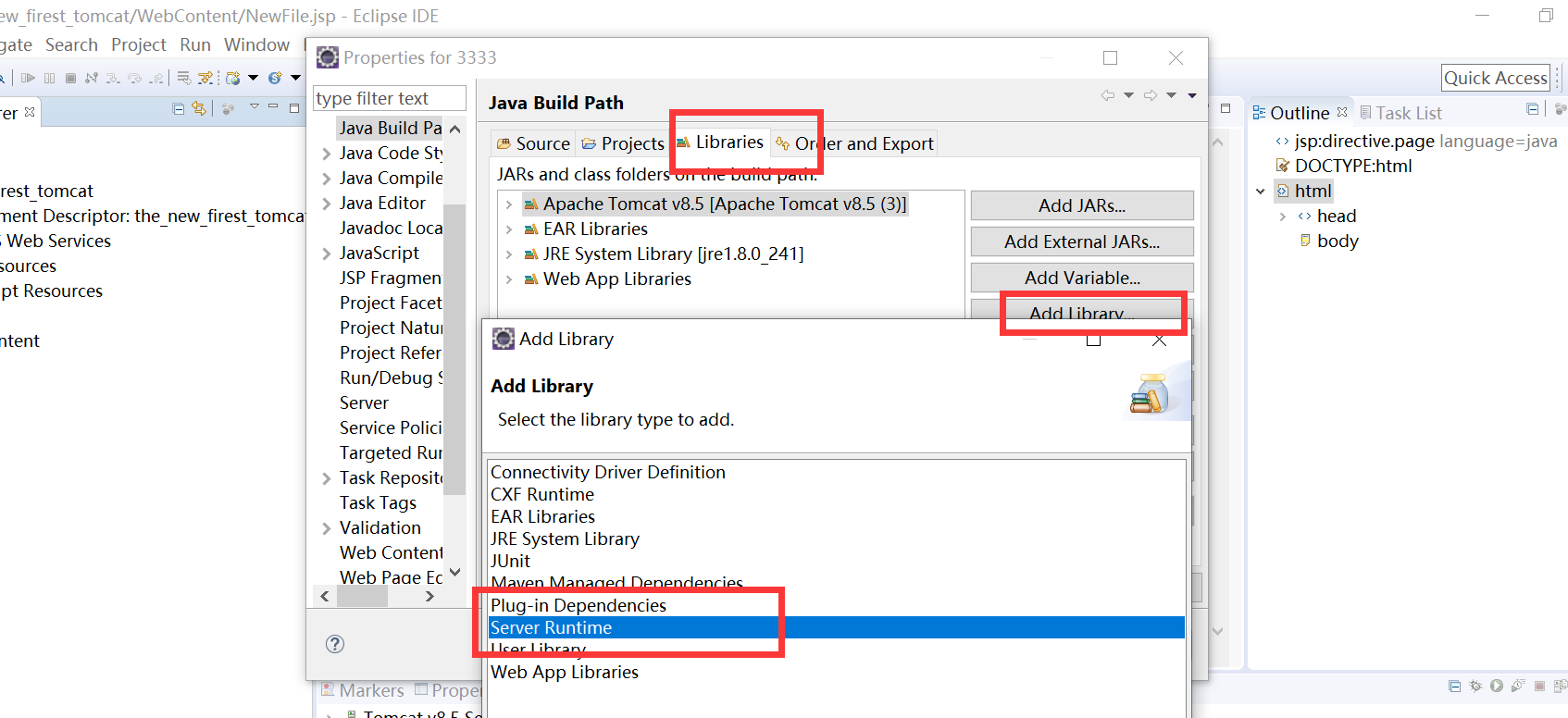The width and height of the screenshot is (1568, 718).
Task: Open the dropdown beside the blue S icon
Action: click(x=295, y=79)
